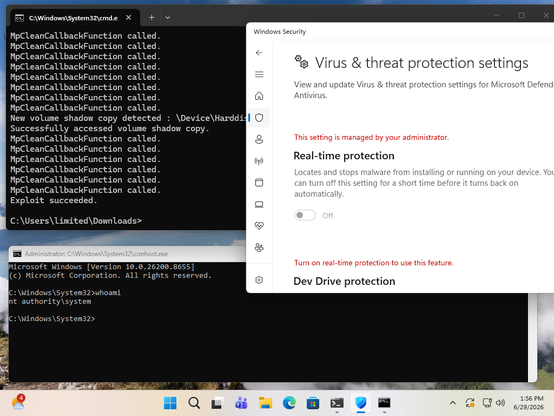
Task: Open weather widgets on taskbar
Action: point(18,402)
